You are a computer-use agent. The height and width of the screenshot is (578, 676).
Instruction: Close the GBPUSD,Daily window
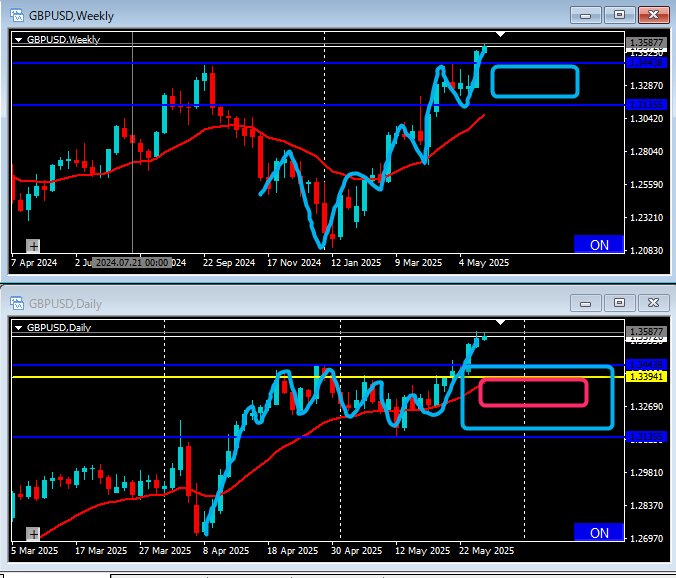[x=653, y=303]
